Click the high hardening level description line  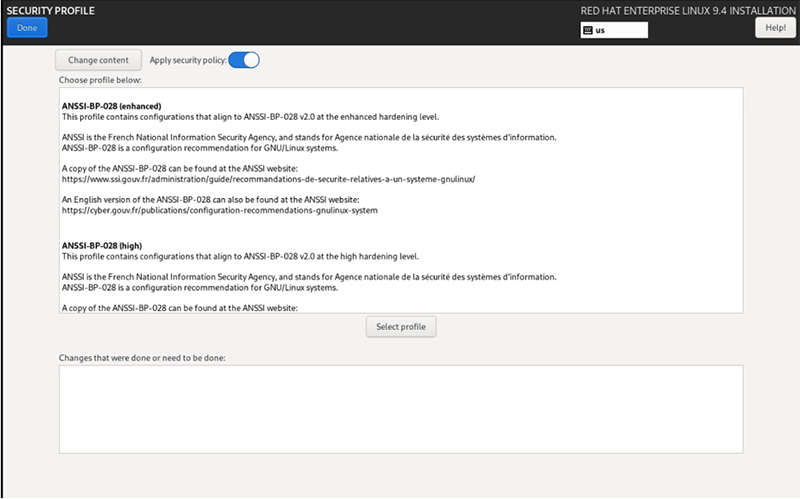[240, 256]
